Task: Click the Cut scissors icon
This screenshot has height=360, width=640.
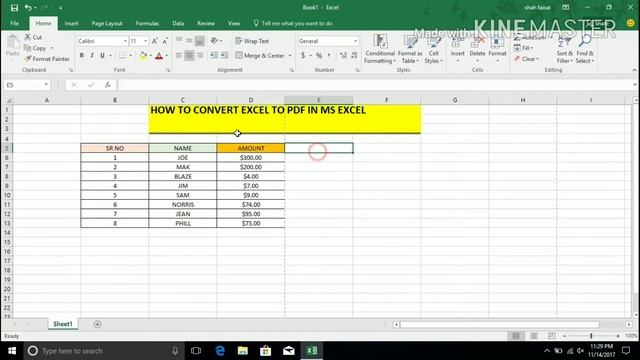Action: pyautogui.click(x=28, y=37)
